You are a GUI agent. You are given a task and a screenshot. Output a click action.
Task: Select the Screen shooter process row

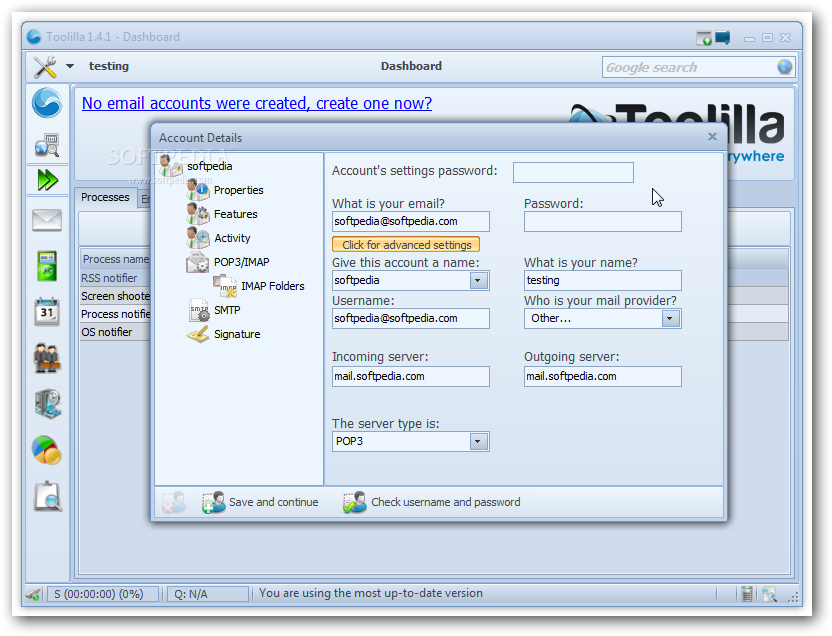115,296
